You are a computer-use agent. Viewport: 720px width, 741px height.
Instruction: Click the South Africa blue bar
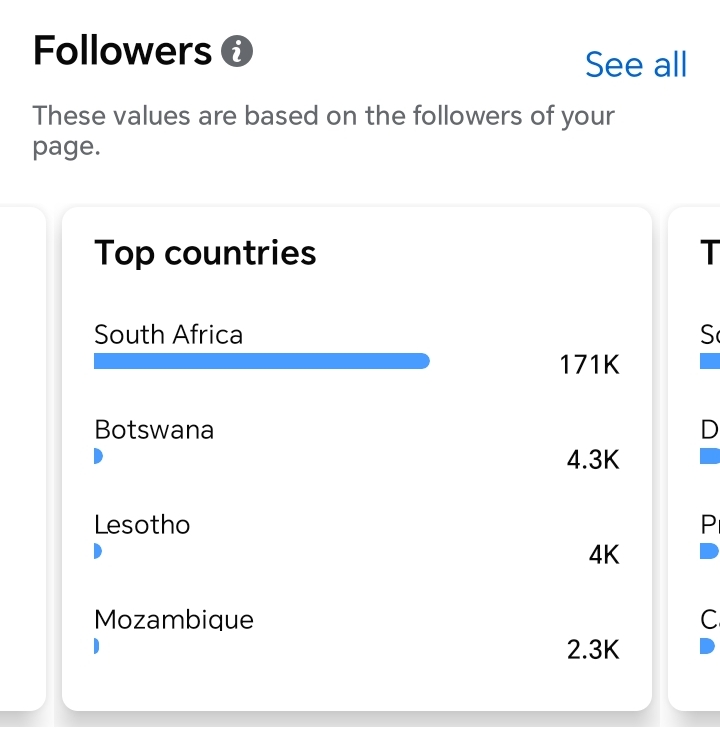pos(262,361)
